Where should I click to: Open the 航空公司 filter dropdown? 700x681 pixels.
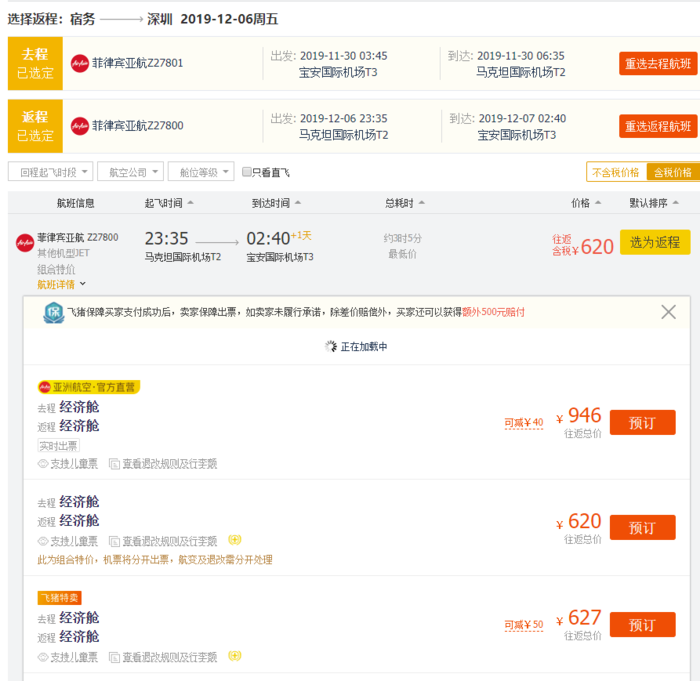(129, 172)
